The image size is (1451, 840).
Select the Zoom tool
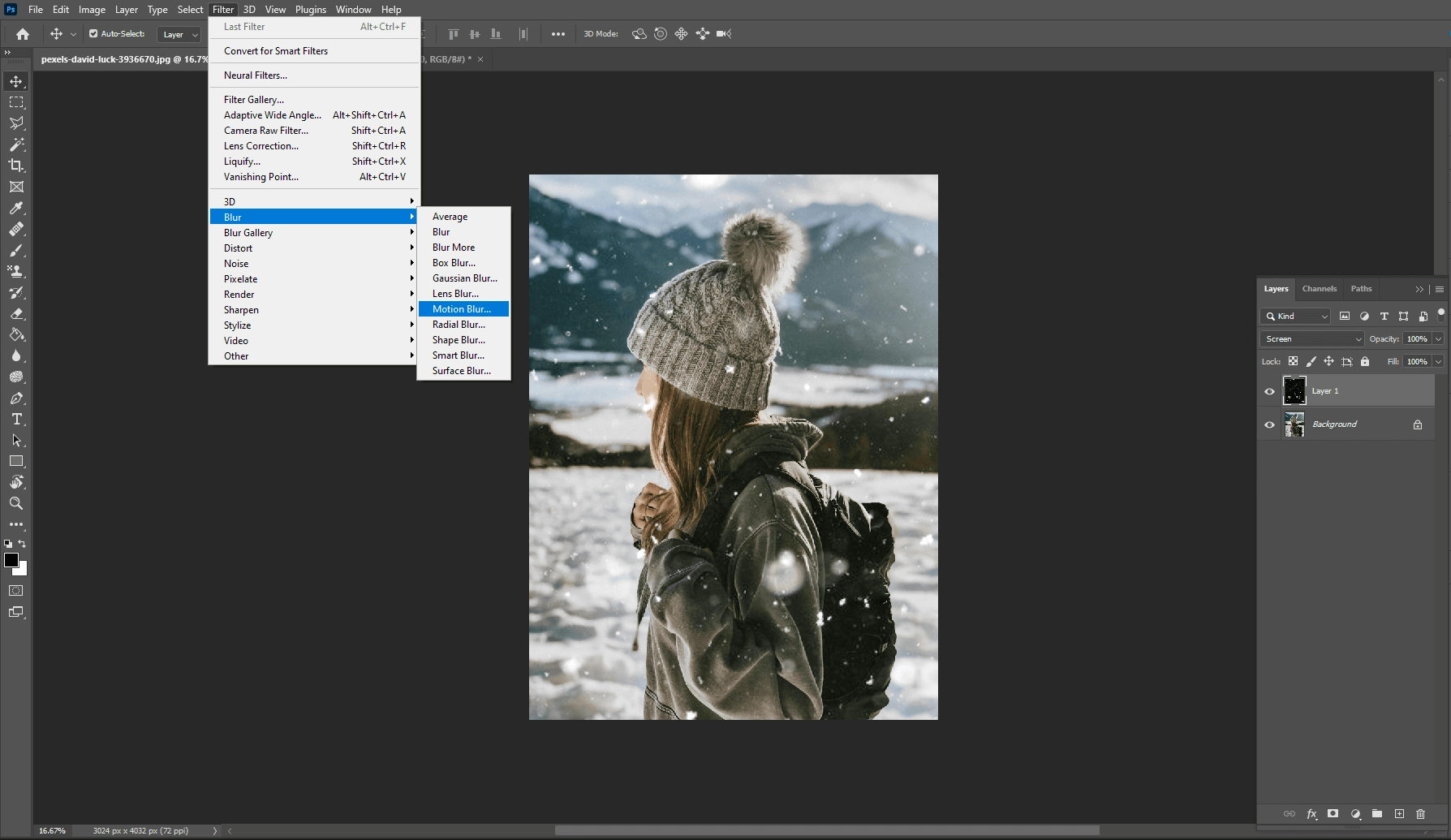(16, 503)
